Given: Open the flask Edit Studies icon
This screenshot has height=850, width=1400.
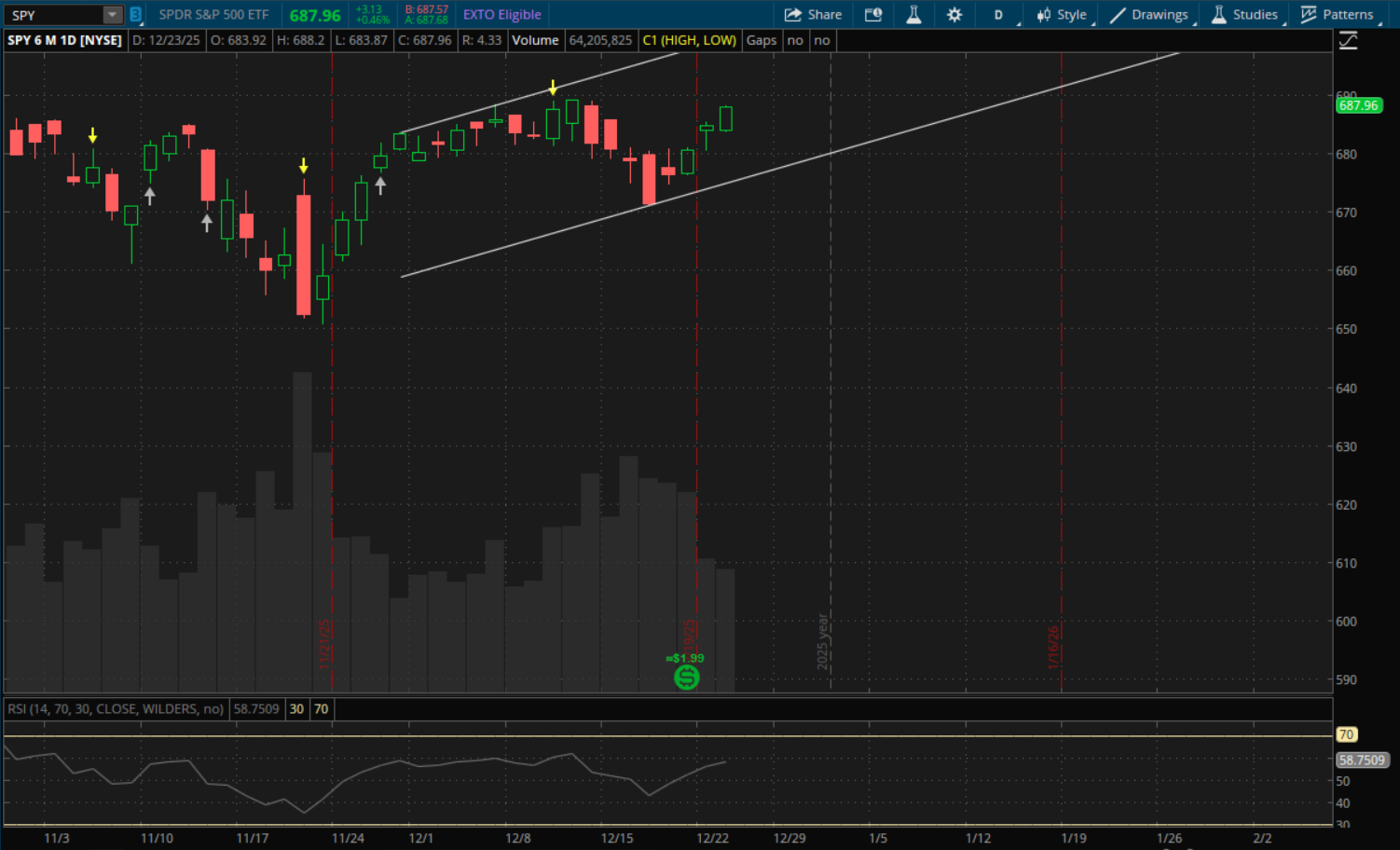Looking at the screenshot, I should tap(913, 15).
